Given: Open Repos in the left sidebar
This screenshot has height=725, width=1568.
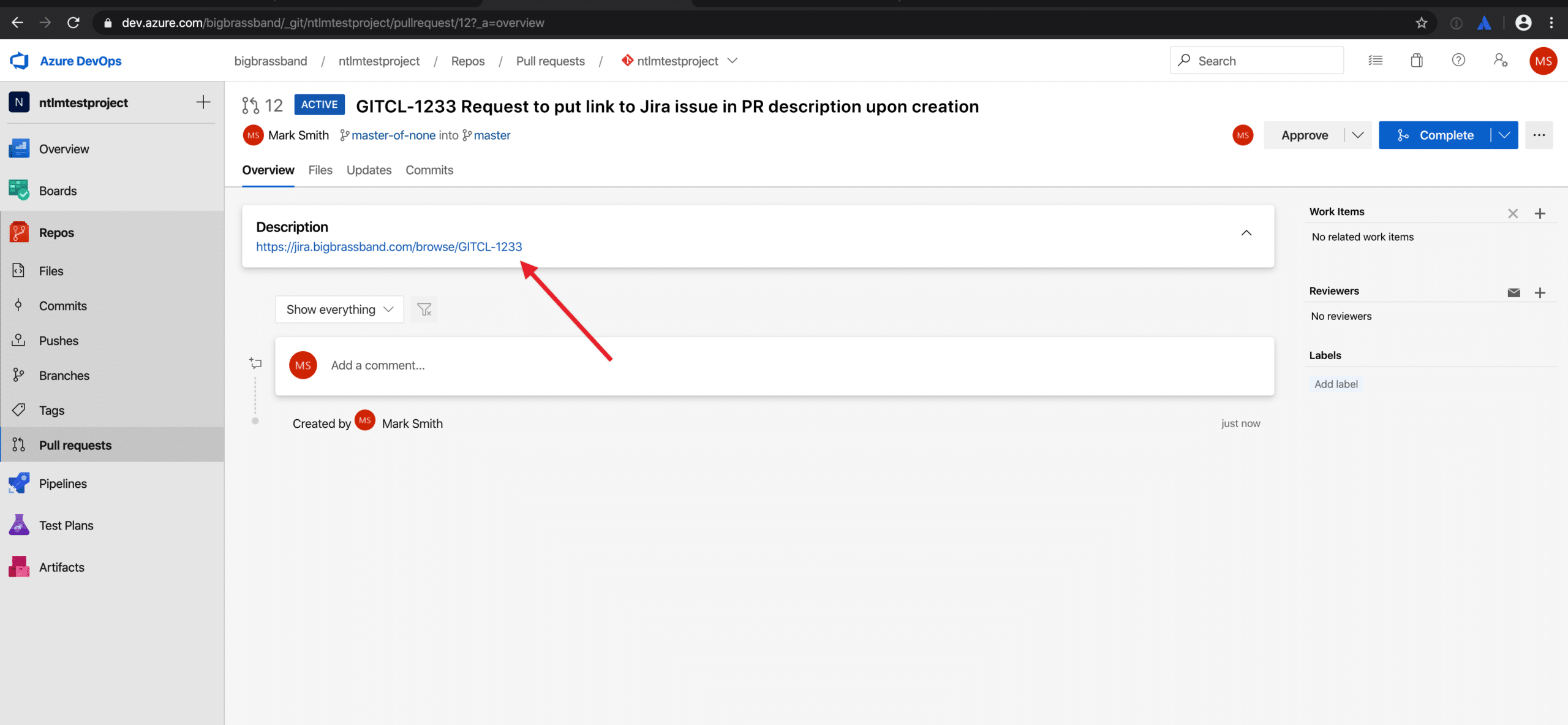Looking at the screenshot, I should 112,232.
